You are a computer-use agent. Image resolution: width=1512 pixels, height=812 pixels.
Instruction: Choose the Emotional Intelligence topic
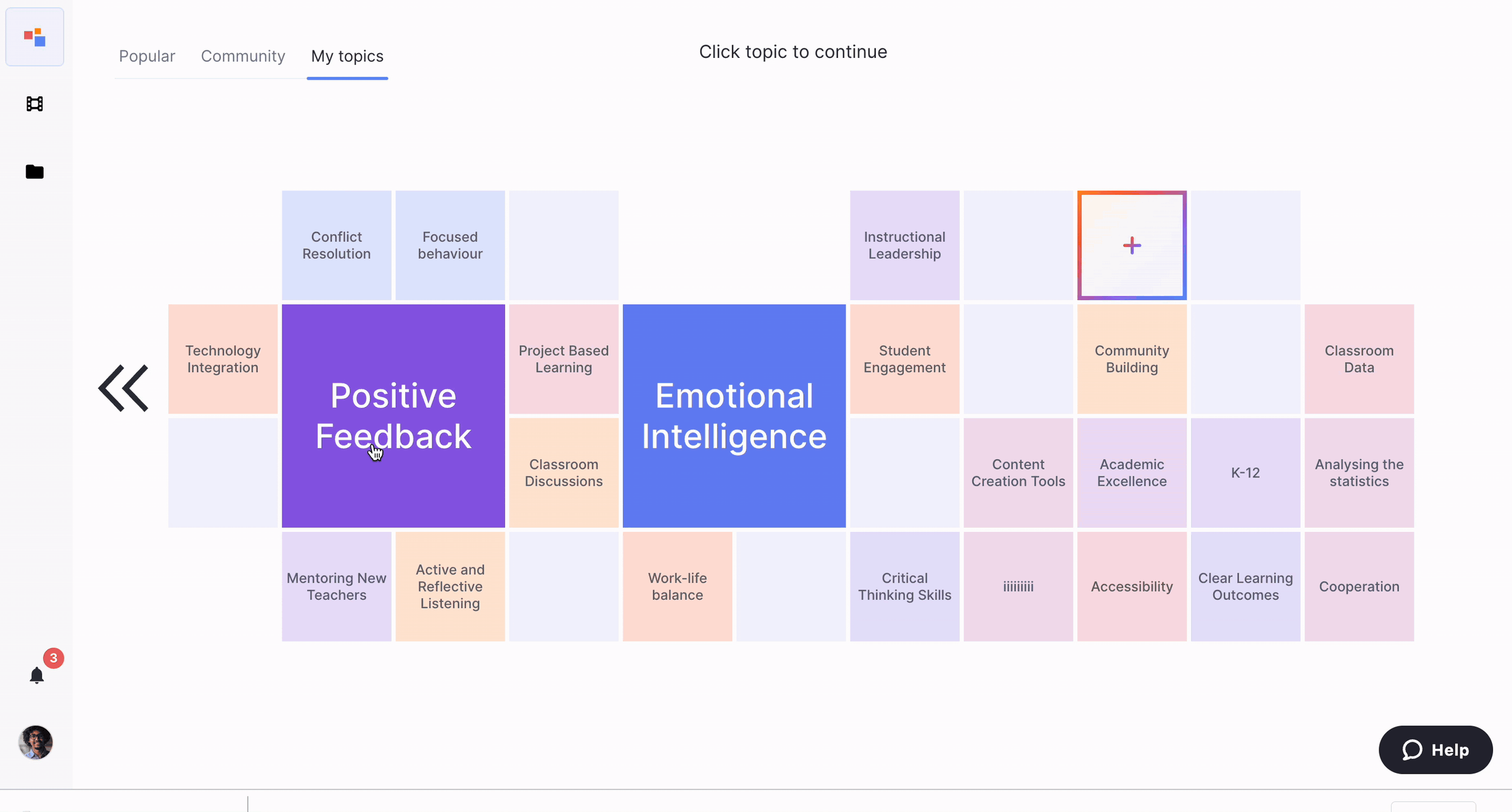click(734, 415)
